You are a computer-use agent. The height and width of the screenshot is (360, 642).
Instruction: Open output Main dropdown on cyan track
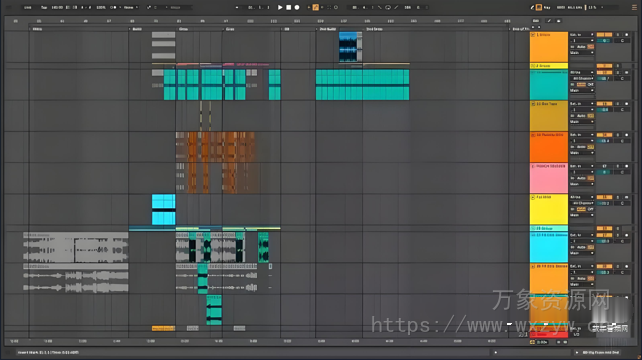pos(582,253)
